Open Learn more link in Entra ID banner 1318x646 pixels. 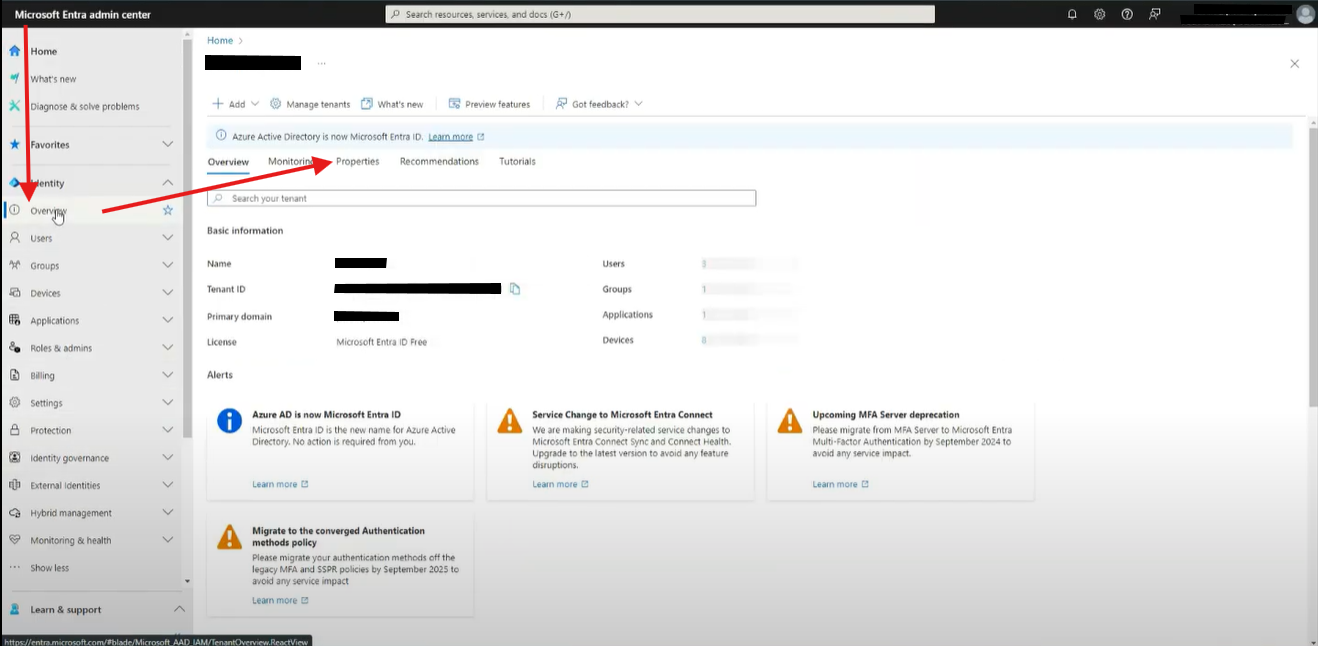click(x=456, y=137)
